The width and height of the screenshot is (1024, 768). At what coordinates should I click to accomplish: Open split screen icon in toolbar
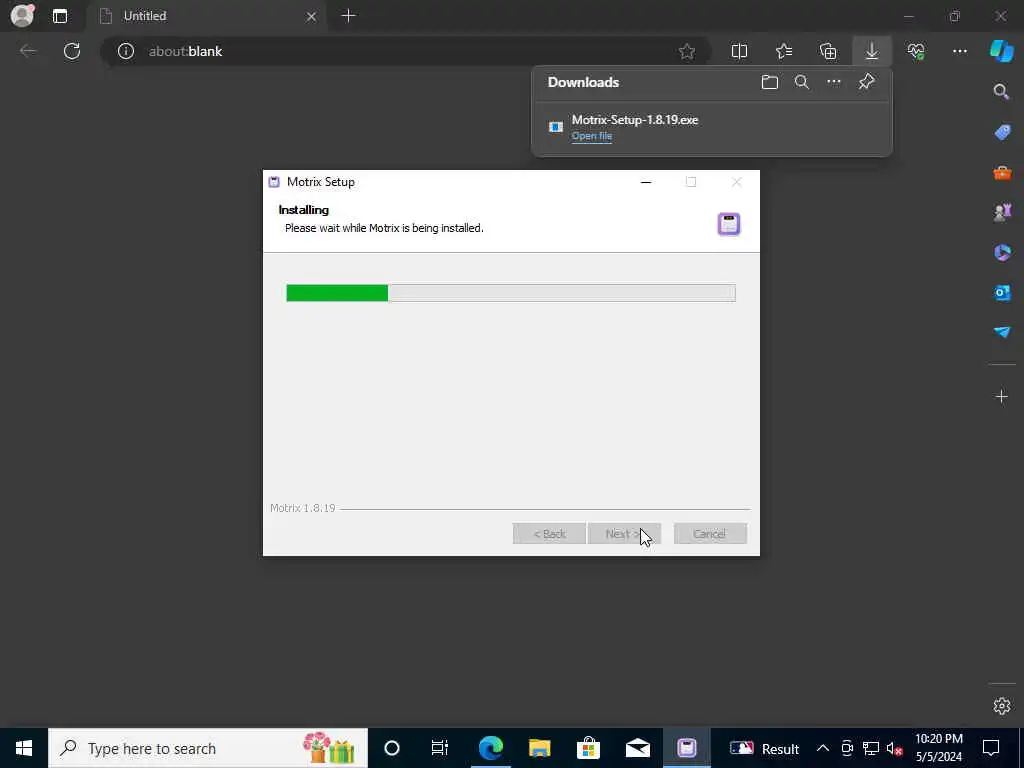pyautogui.click(x=739, y=51)
